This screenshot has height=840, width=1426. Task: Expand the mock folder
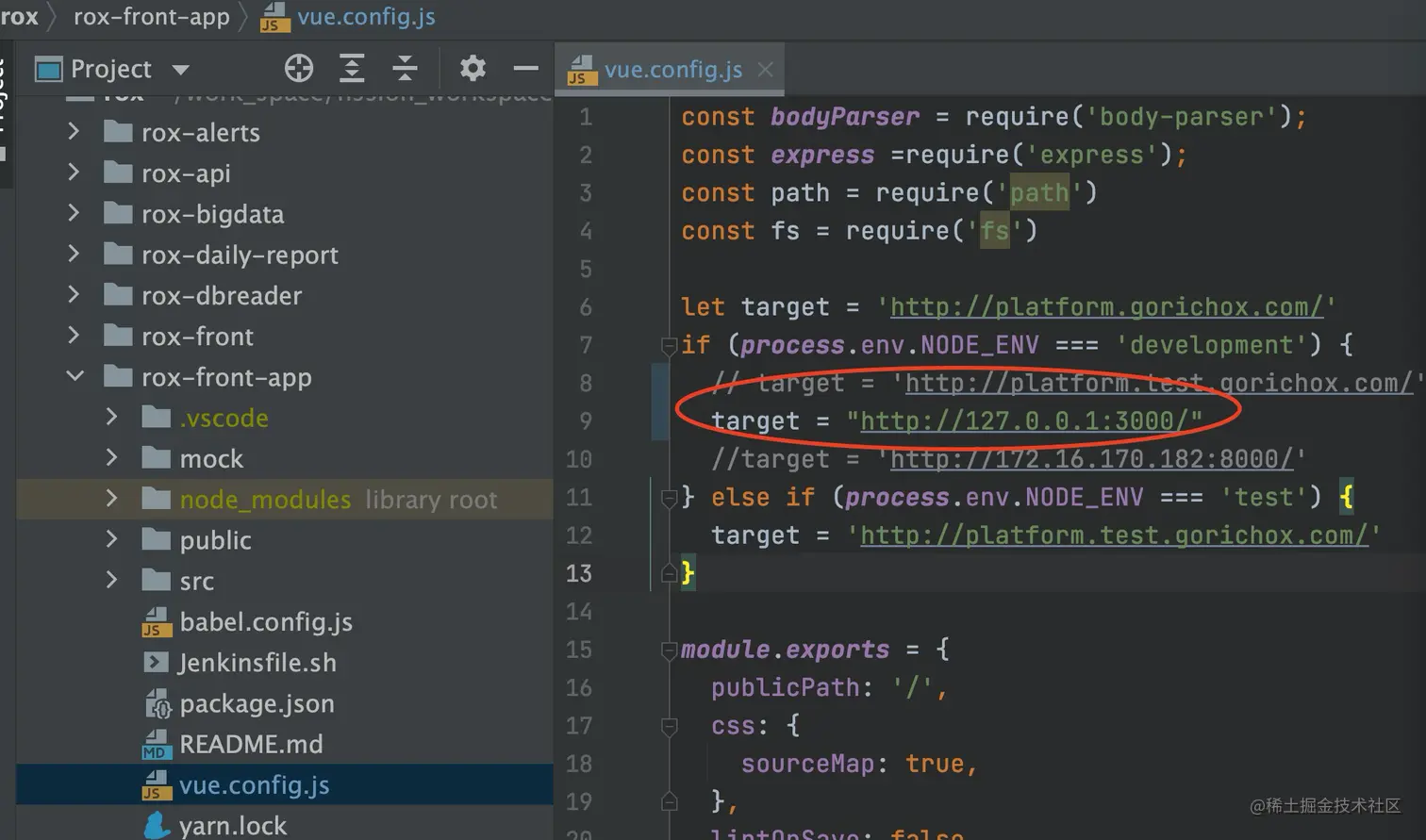point(111,458)
